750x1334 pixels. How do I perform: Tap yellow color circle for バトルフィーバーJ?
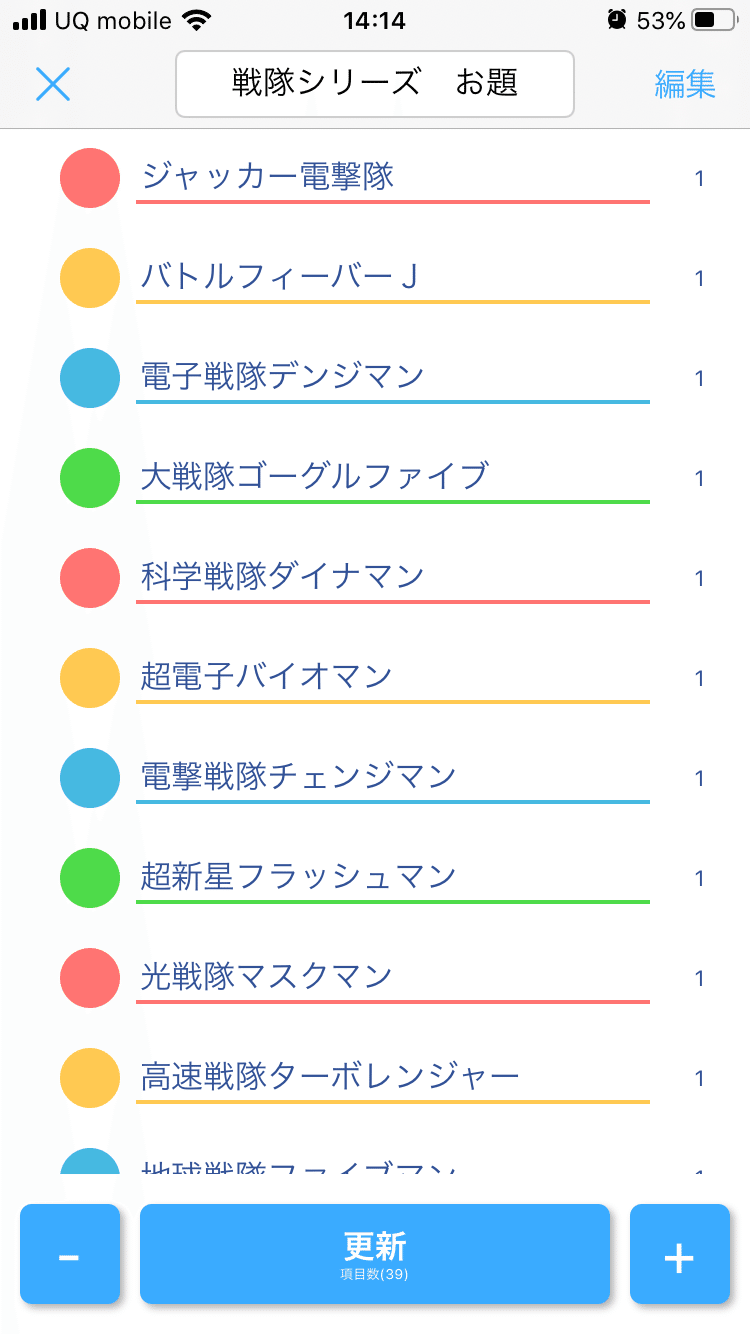coord(90,278)
